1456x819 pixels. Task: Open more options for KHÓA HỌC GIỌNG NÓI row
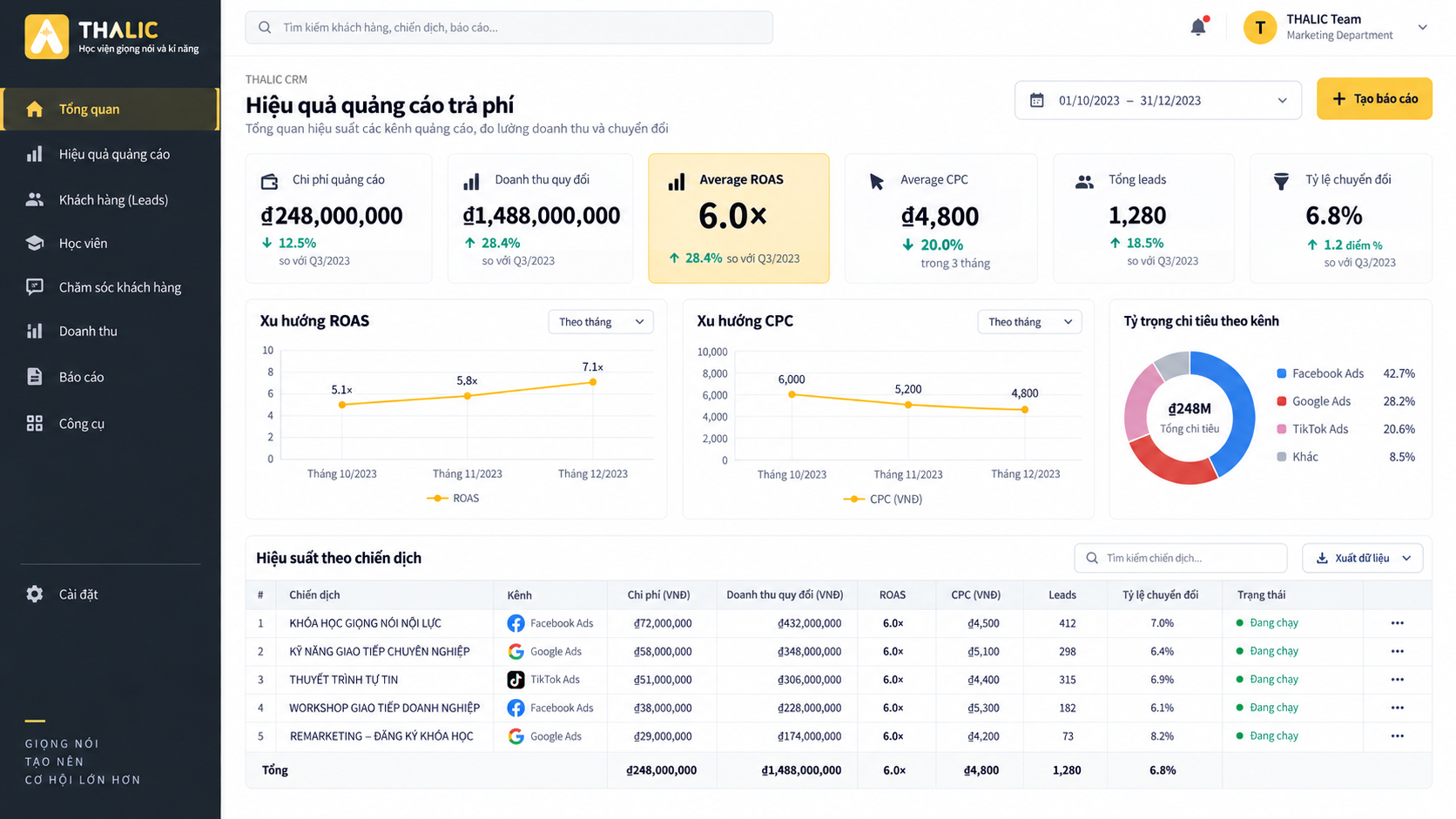coord(1397,623)
